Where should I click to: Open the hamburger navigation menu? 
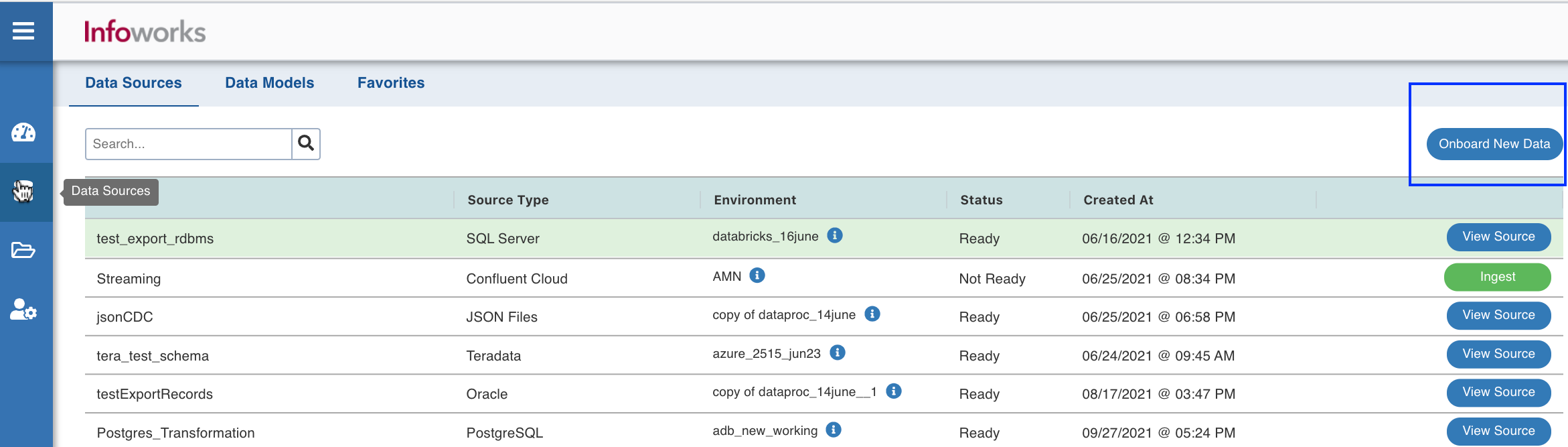[x=23, y=31]
